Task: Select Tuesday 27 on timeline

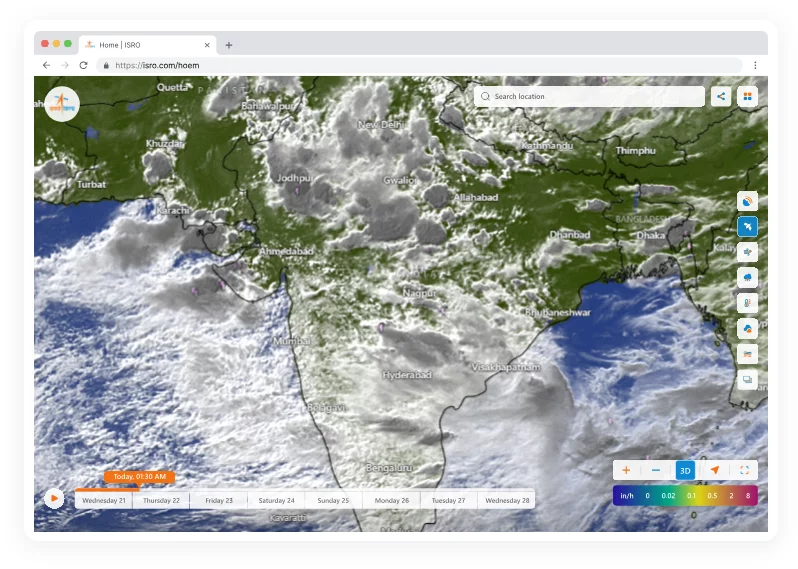Action: point(448,500)
